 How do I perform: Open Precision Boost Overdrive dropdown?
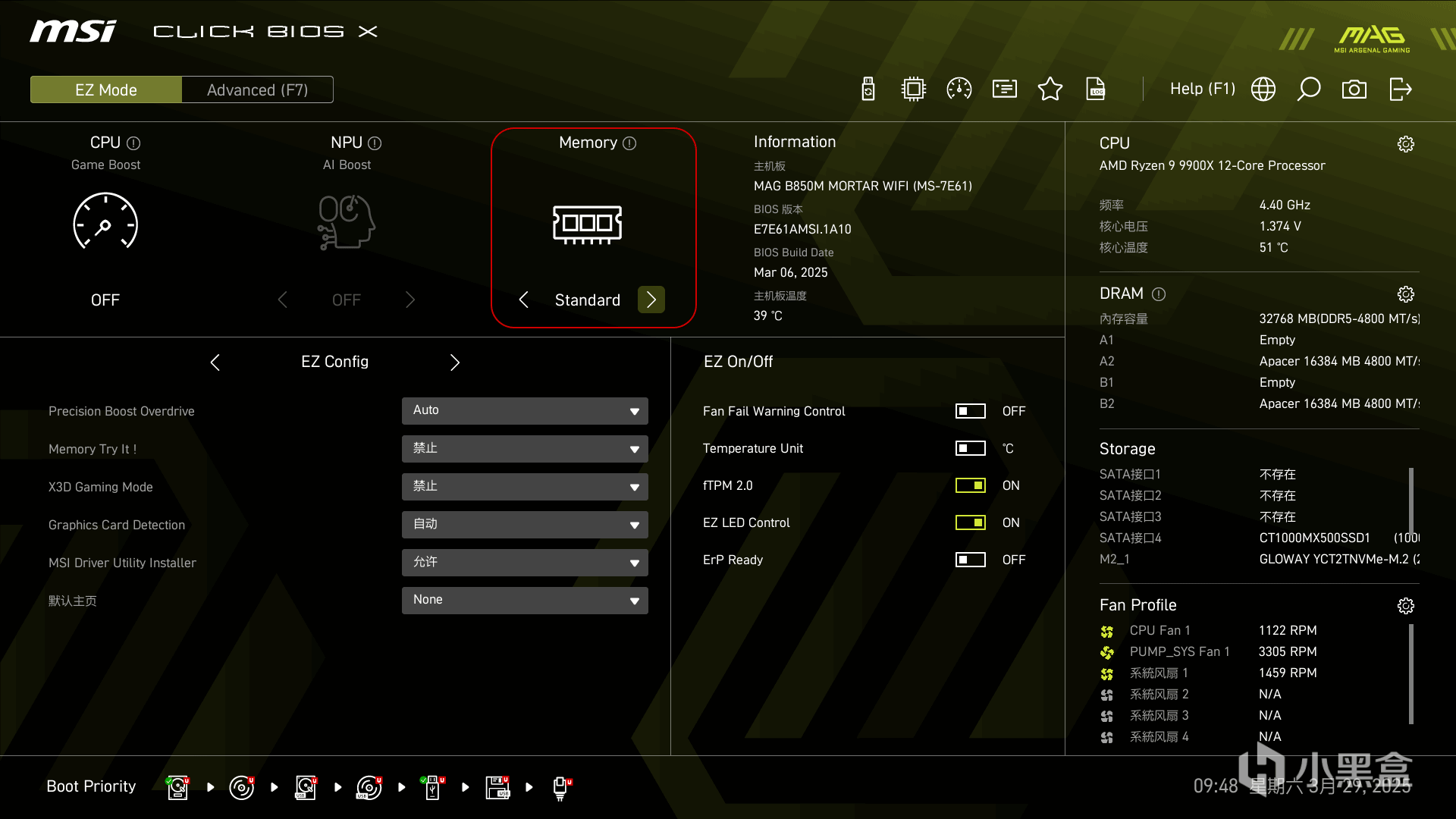(525, 410)
